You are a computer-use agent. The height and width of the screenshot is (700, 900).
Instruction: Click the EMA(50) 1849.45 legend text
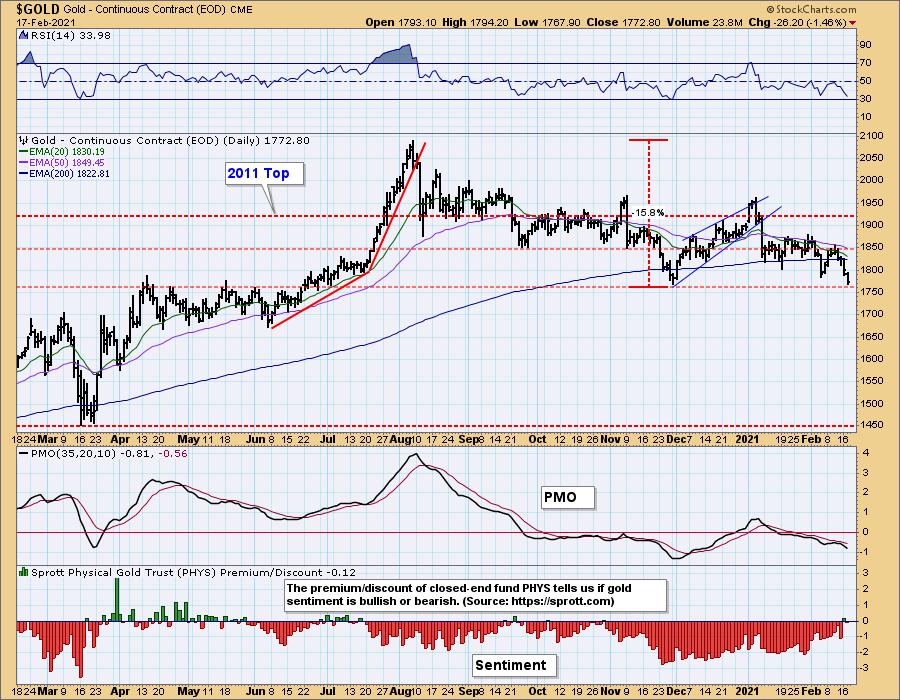[67, 162]
